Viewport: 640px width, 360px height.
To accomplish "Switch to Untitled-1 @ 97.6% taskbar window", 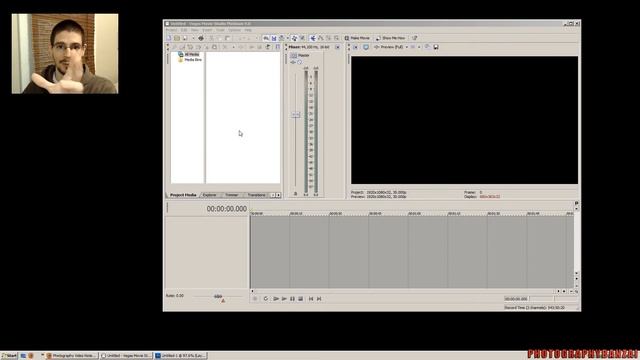I will pyautogui.click(x=181, y=356).
